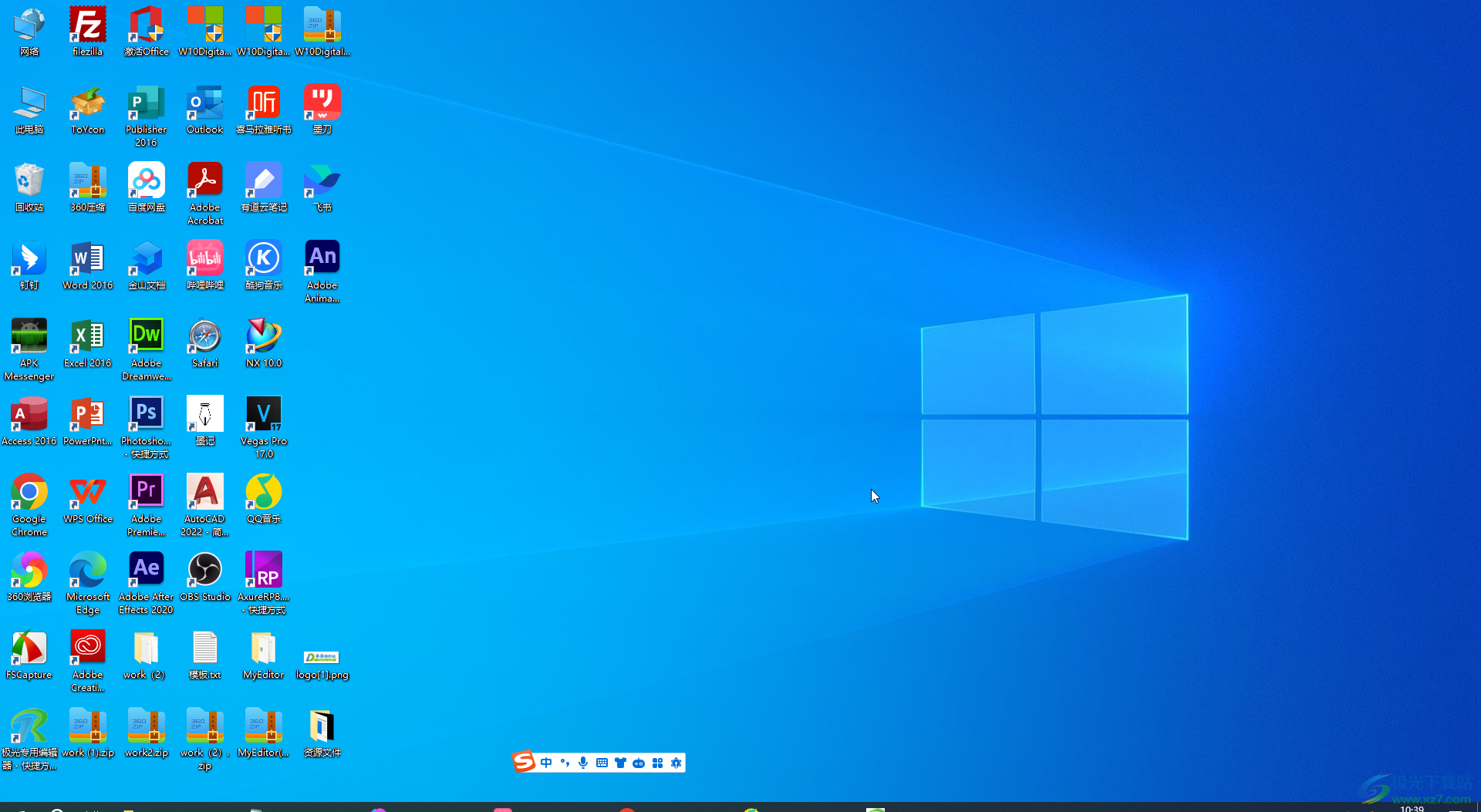Screen dimensions: 1481x812
Task: Select the AxureRP8 shortcut icon
Action: (x=264, y=583)
